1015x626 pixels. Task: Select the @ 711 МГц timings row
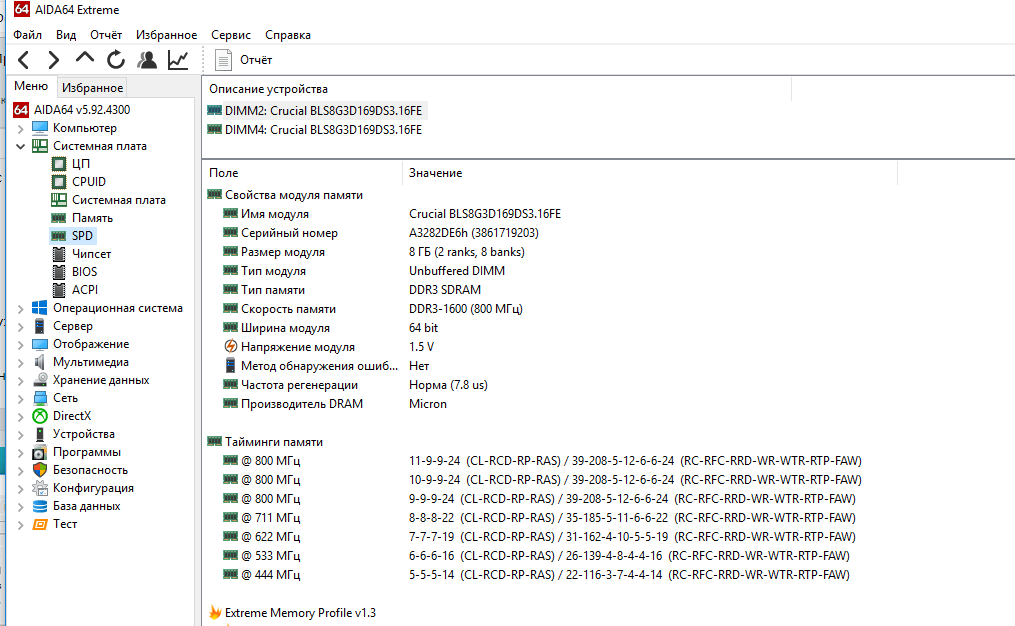(539, 518)
